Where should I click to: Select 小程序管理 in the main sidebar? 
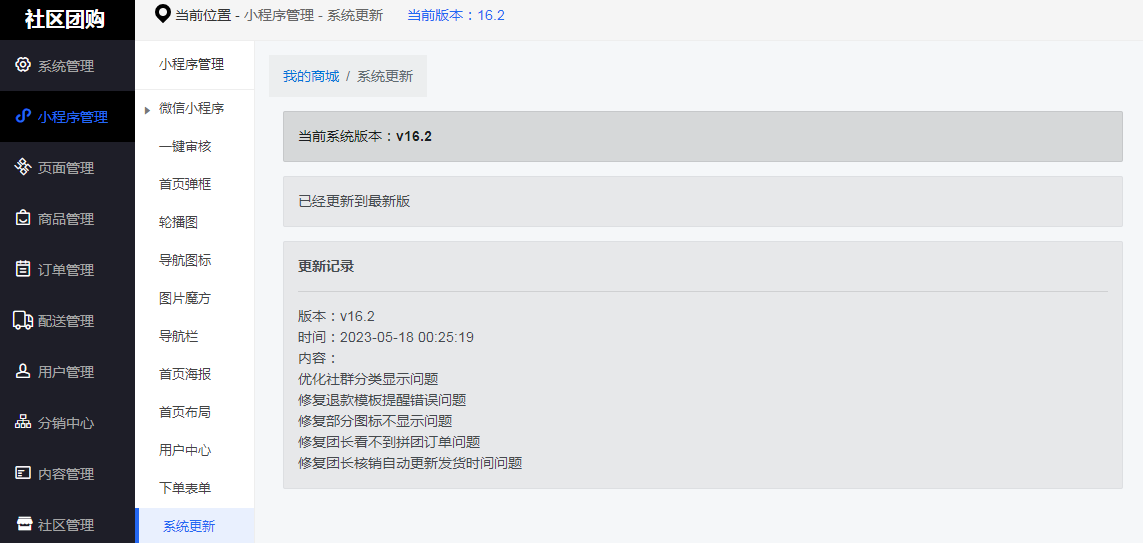(67, 117)
